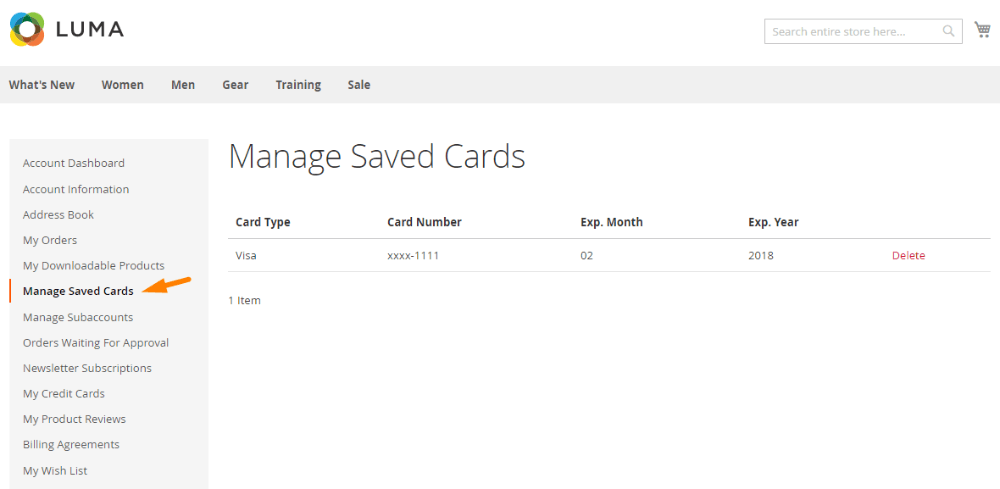Open the shopping cart
The width and height of the screenshot is (1000, 489).
click(982, 30)
